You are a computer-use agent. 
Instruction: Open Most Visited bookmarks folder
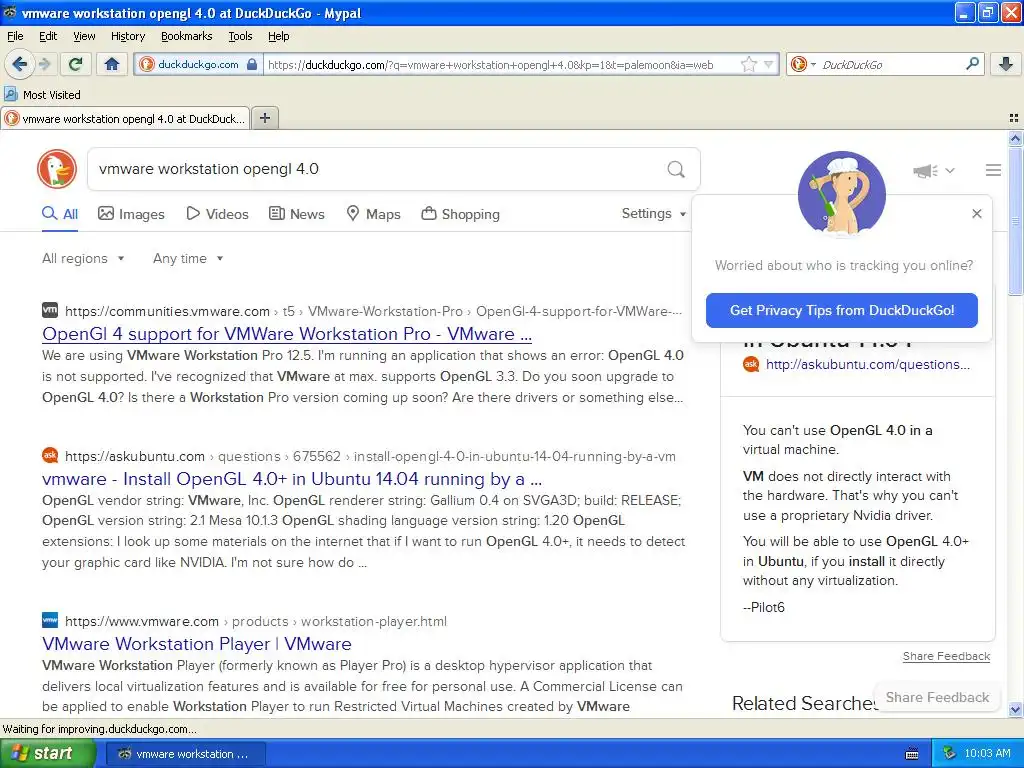pyautogui.click(x=42, y=94)
